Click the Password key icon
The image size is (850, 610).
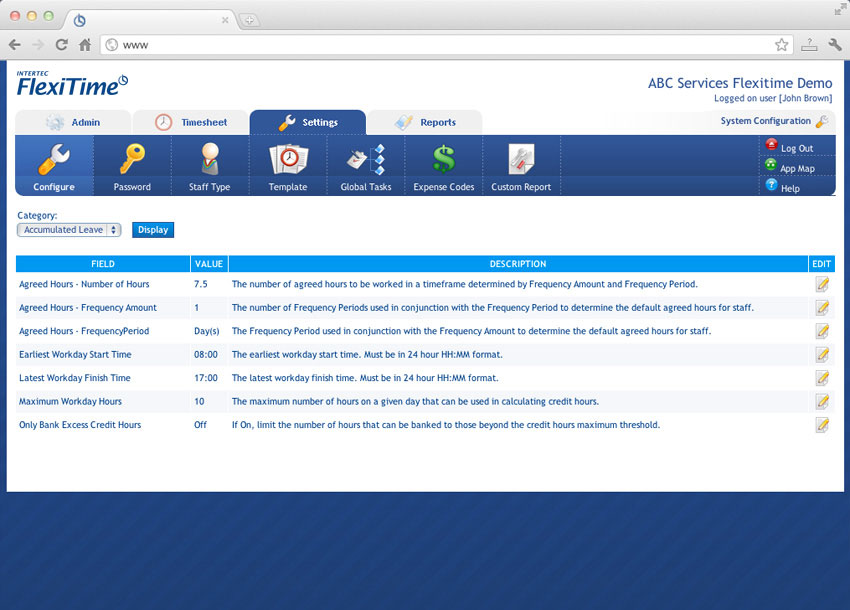click(x=132, y=160)
